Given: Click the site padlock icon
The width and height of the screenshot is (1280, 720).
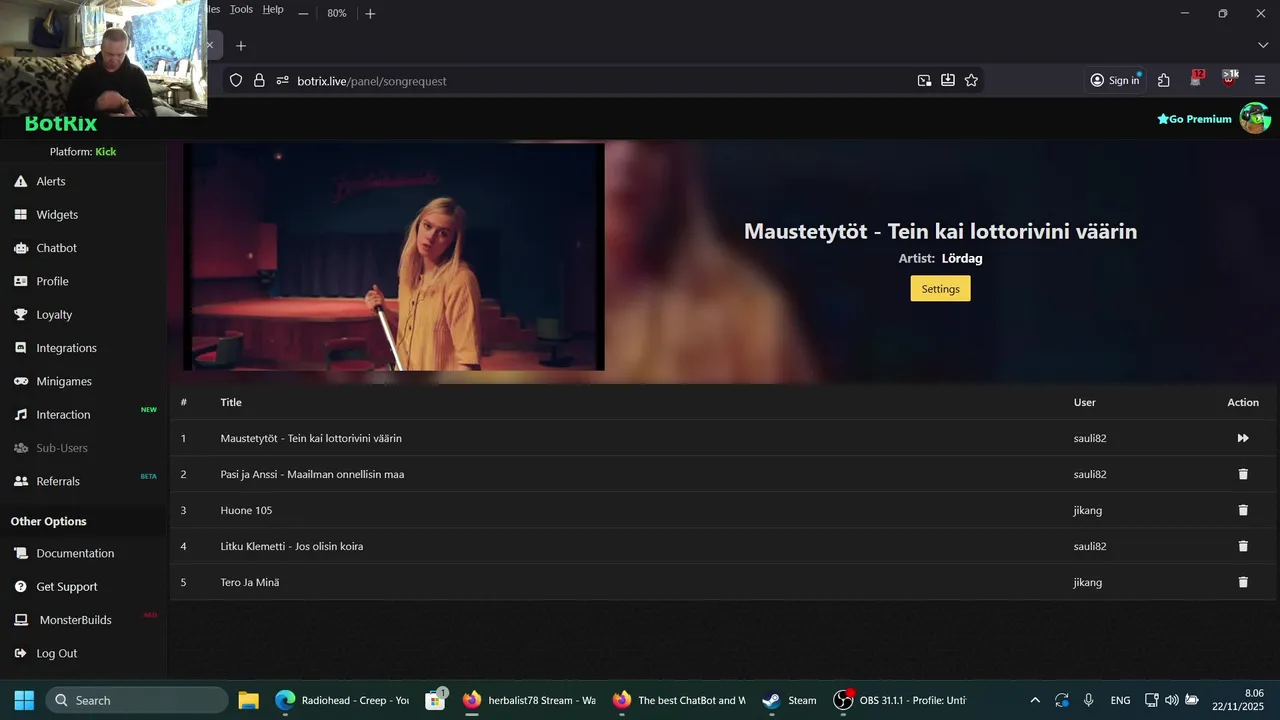Looking at the screenshot, I should pyautogui.click(x=259, y=81).
